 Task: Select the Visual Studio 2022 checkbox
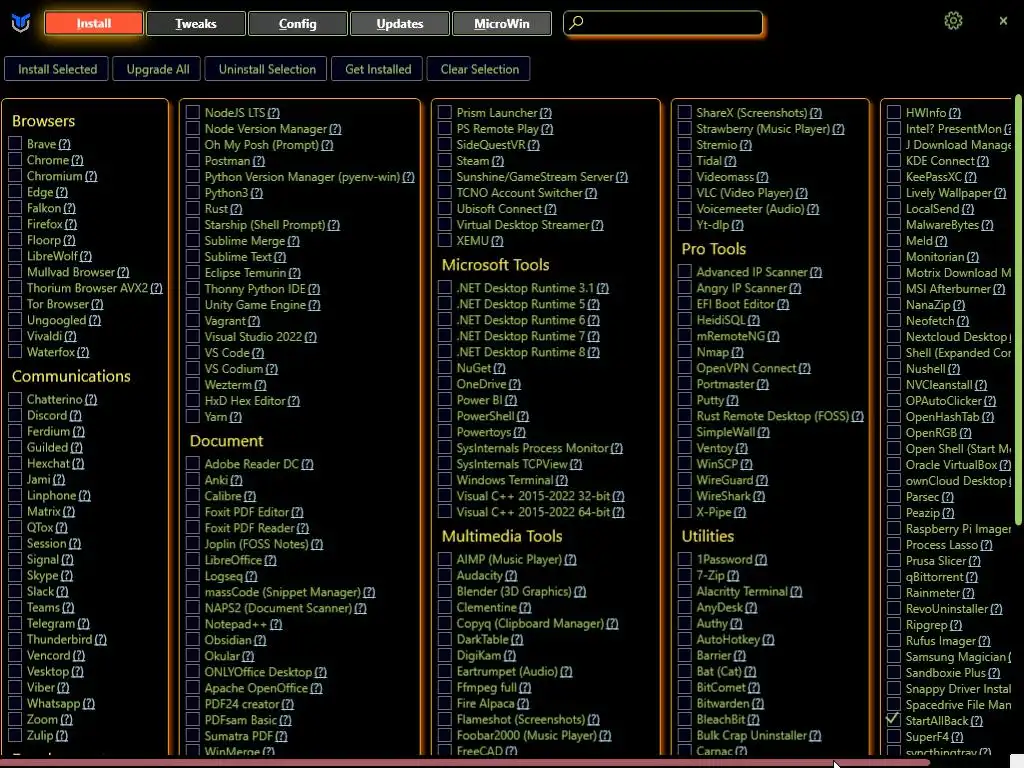pos(193,336)
